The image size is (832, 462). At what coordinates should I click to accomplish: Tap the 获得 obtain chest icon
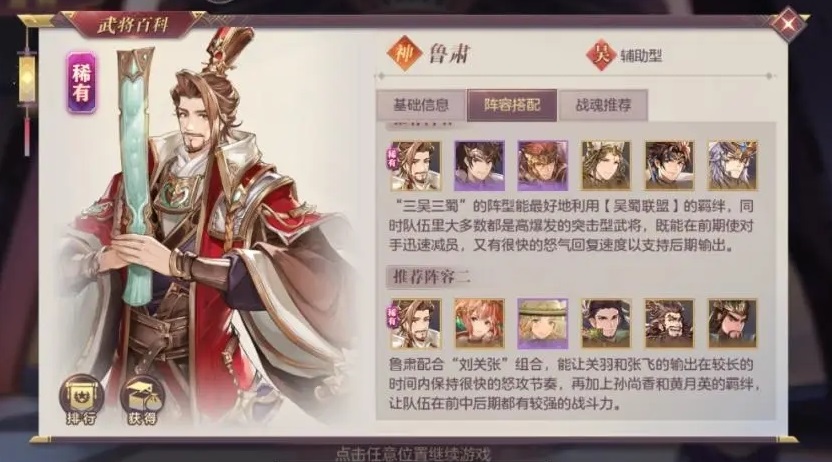(142, 399)
